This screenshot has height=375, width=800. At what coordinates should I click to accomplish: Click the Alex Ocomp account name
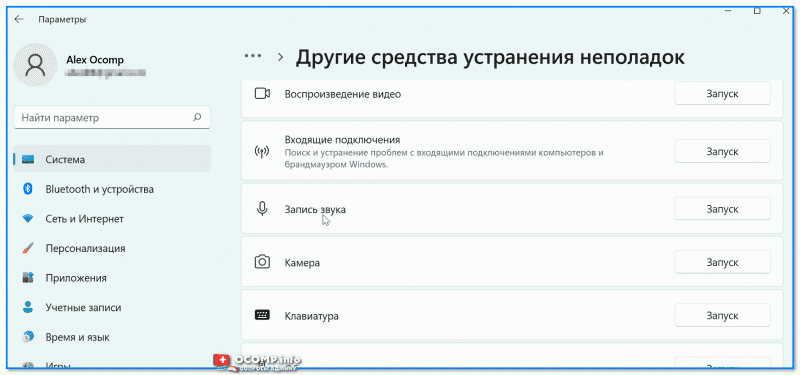(x=95, y=60)
